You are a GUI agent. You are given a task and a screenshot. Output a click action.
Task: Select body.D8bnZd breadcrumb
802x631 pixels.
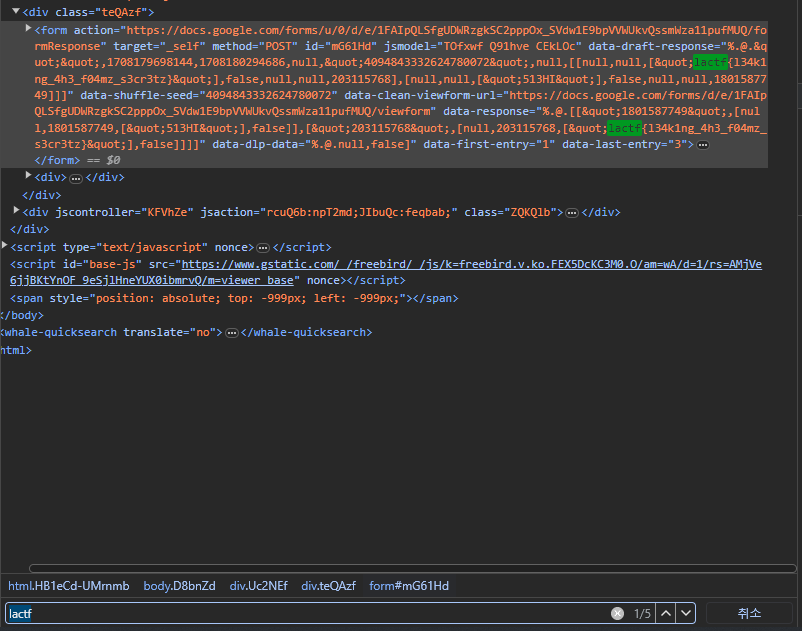tap(179, 586)
